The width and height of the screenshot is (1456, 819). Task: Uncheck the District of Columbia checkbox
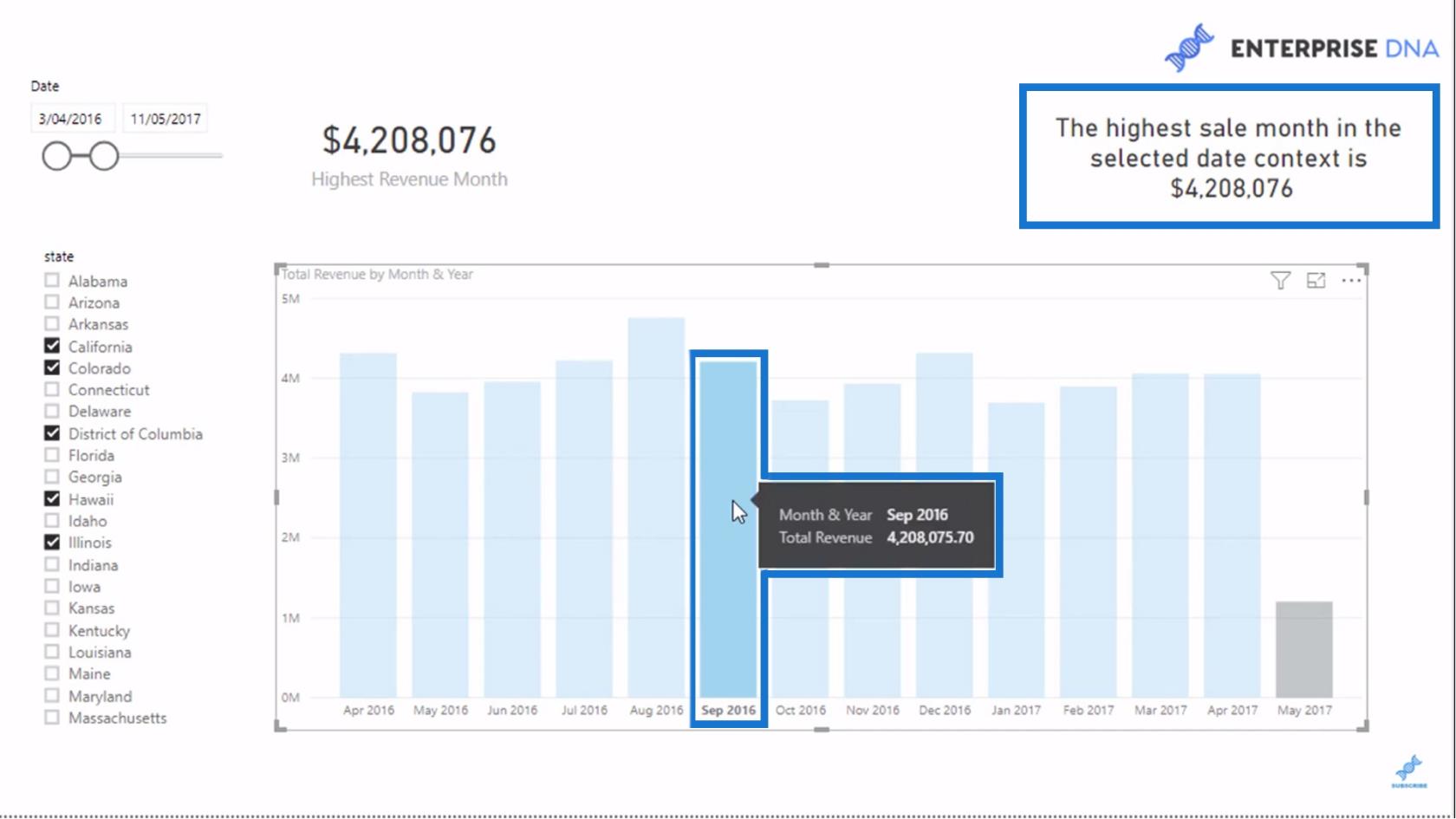point(52,432)
